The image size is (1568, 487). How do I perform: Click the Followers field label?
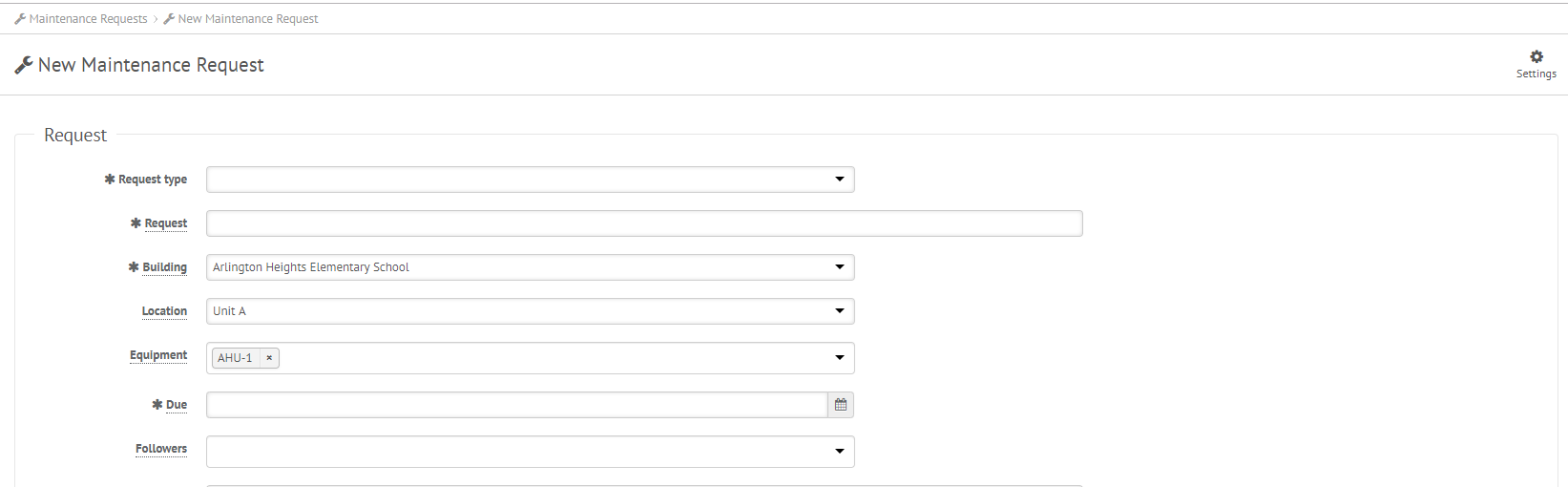(161, 449)
